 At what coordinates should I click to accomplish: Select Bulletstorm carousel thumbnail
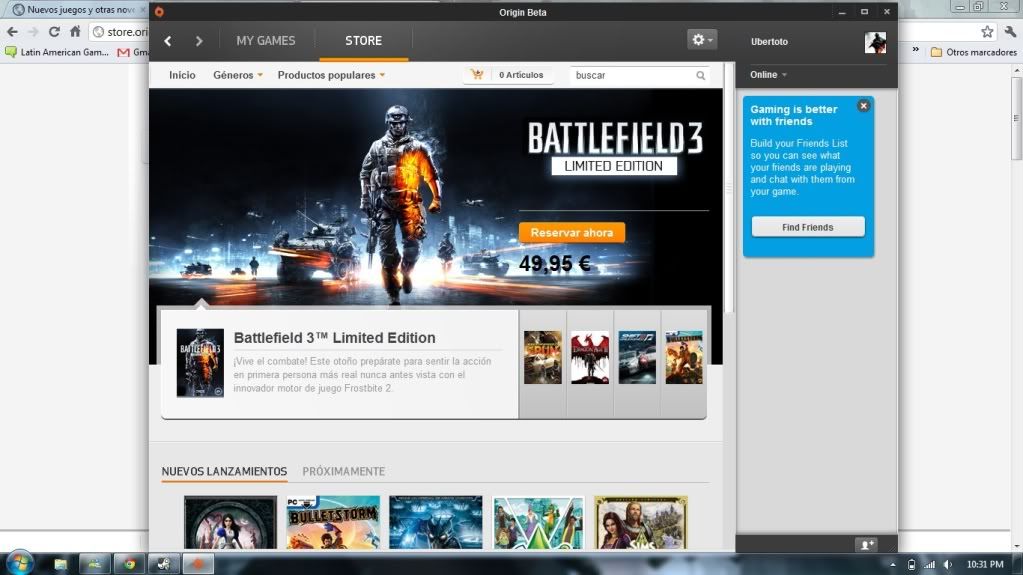[684, 357]
